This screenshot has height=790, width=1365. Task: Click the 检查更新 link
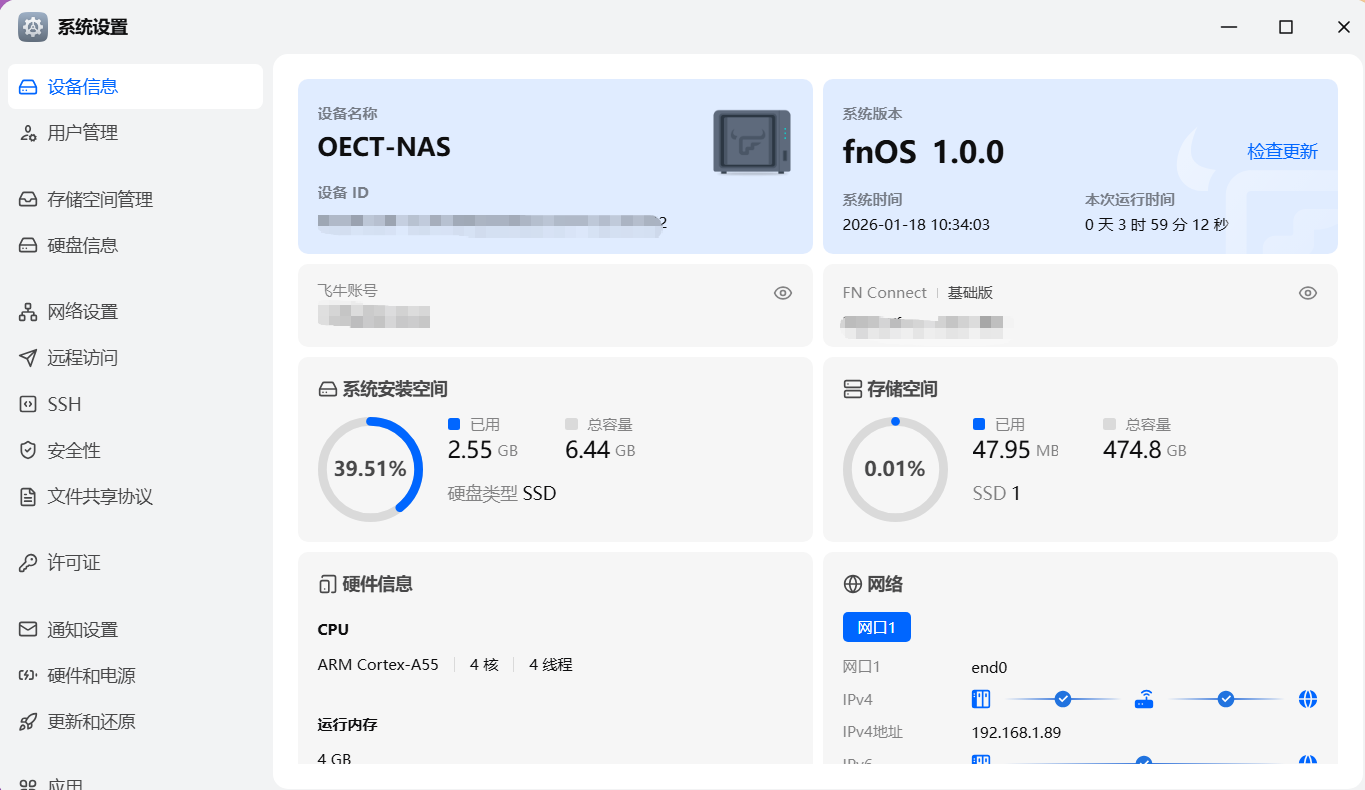1282,152
